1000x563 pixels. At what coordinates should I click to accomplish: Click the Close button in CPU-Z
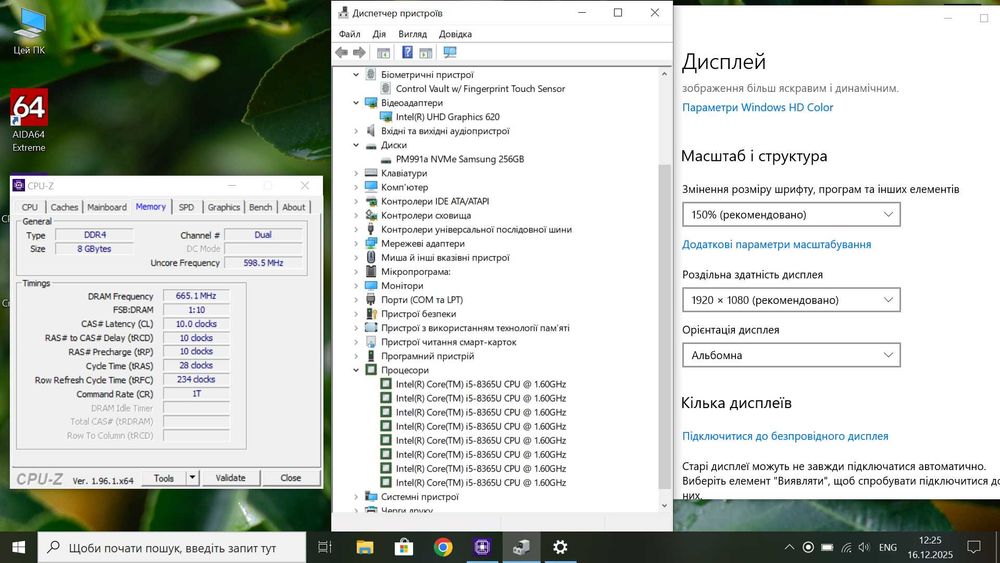pos(290,478)
